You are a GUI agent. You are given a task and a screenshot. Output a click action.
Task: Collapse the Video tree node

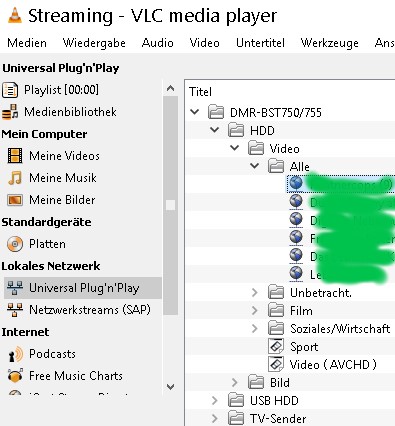pos(235,148)
